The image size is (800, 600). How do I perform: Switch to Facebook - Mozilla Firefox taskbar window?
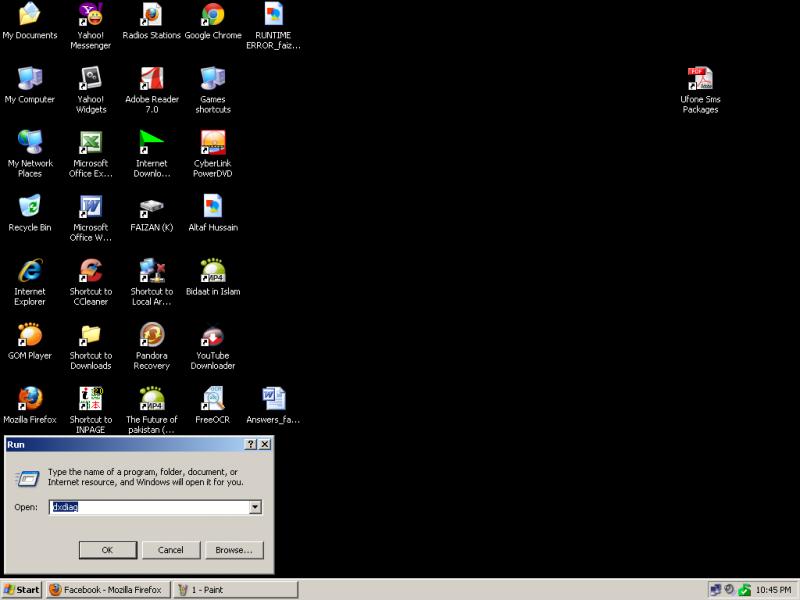(108, 590)
